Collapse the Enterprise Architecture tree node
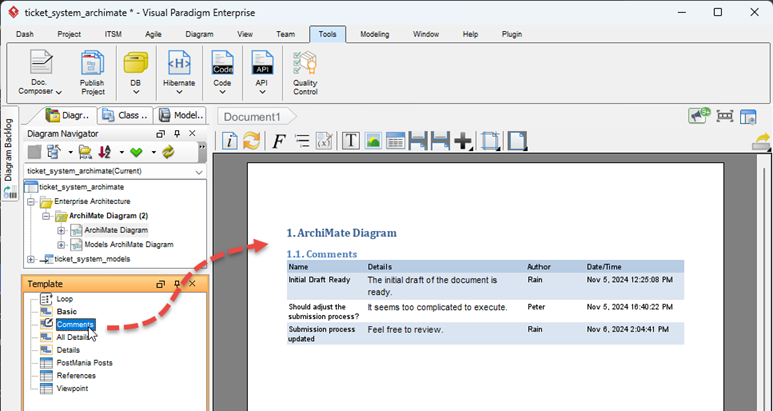This screenshot has width=773, height=411. click(31, 202)
